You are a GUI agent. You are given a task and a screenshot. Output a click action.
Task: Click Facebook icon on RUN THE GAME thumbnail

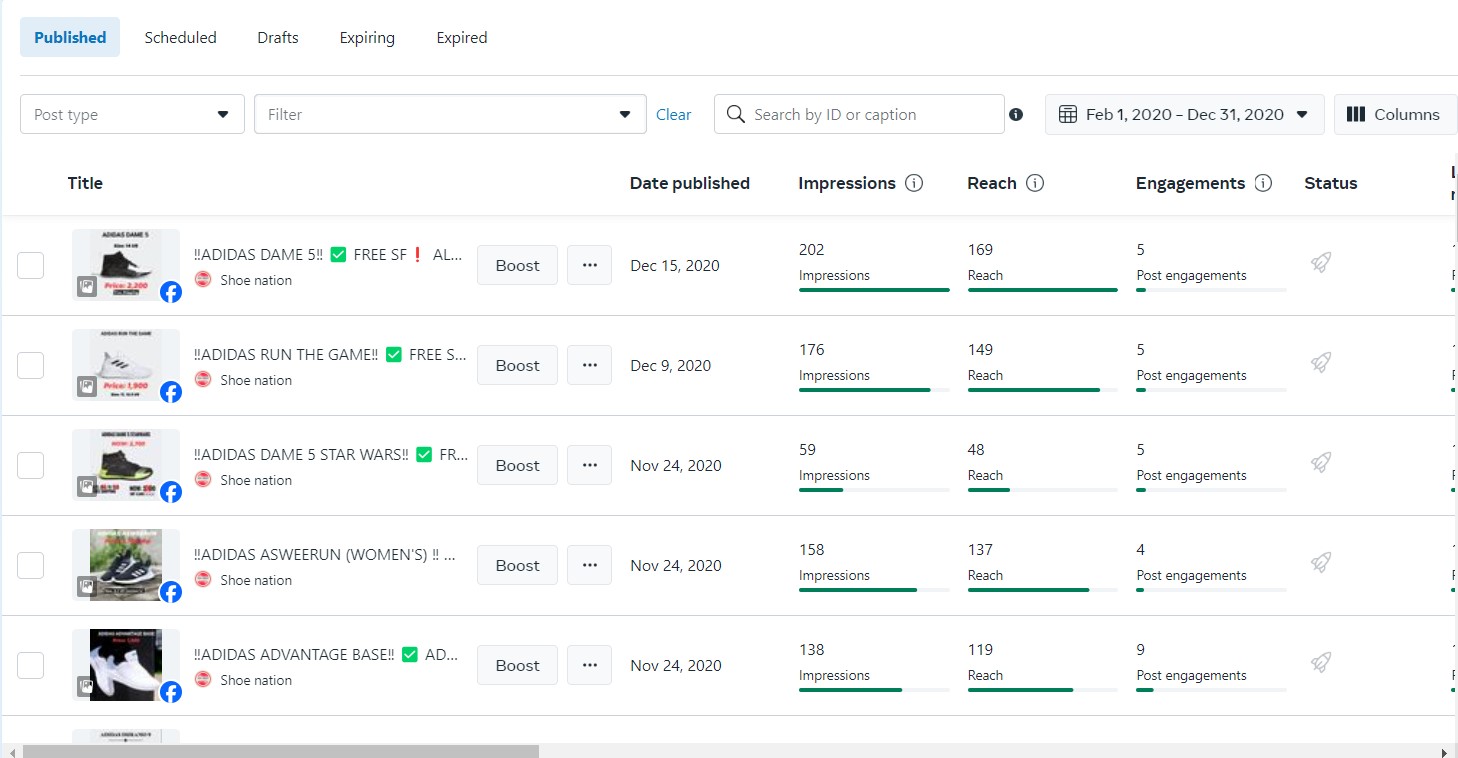coord(171,392)
